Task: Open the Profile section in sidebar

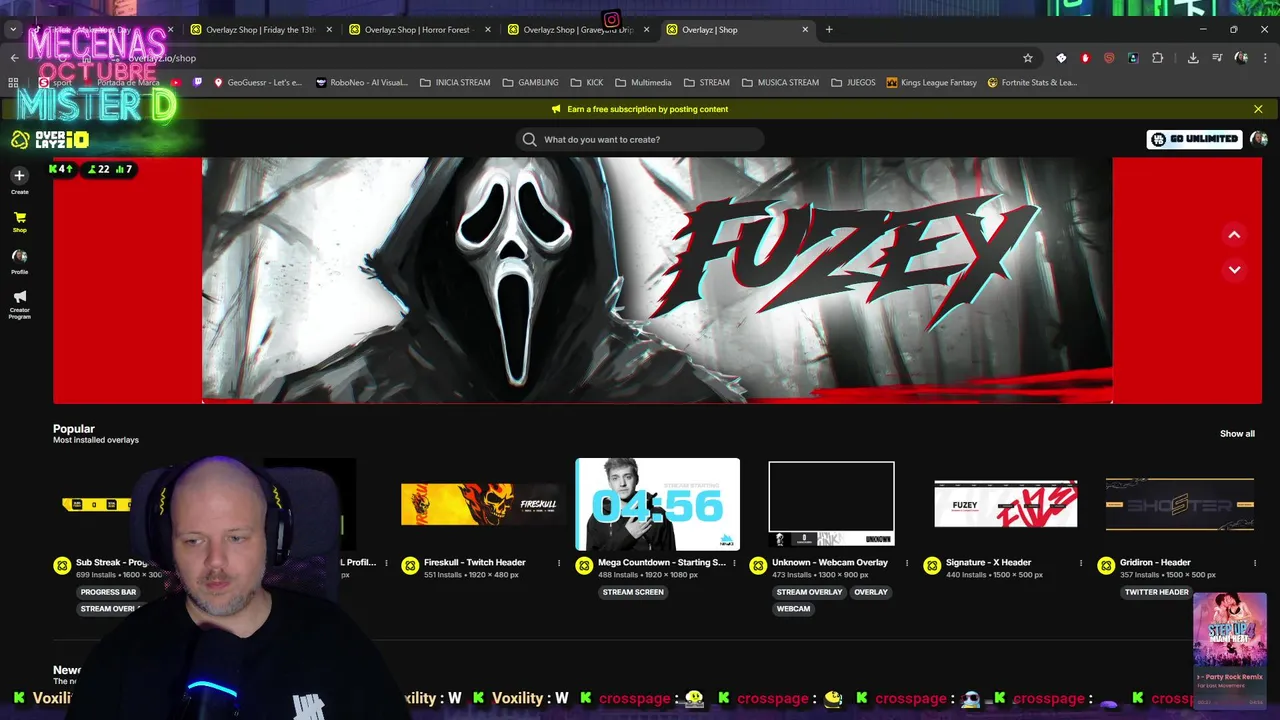Action: coord(19,262)
